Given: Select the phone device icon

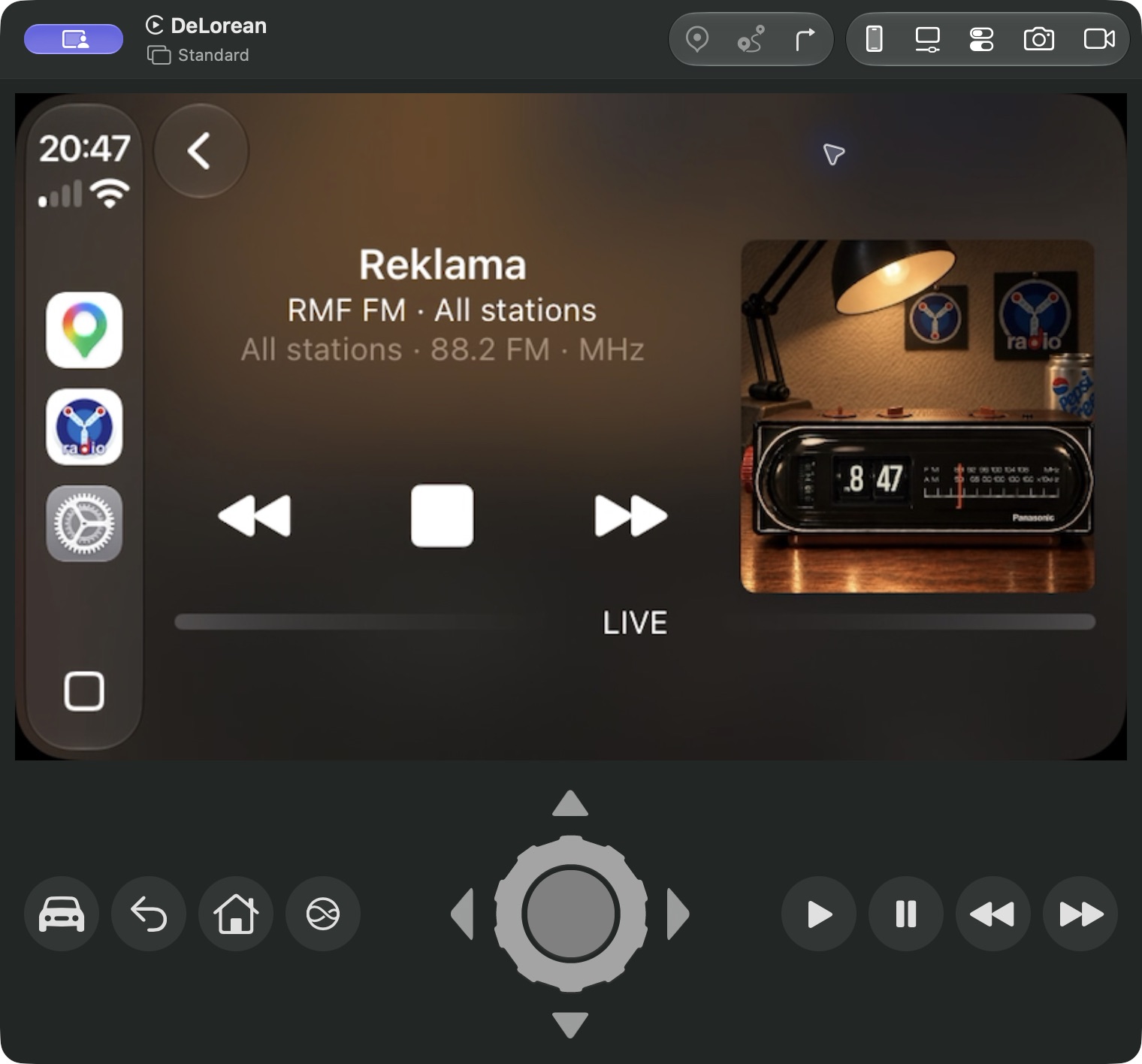Looking at the screenshot, I should 874,39.
